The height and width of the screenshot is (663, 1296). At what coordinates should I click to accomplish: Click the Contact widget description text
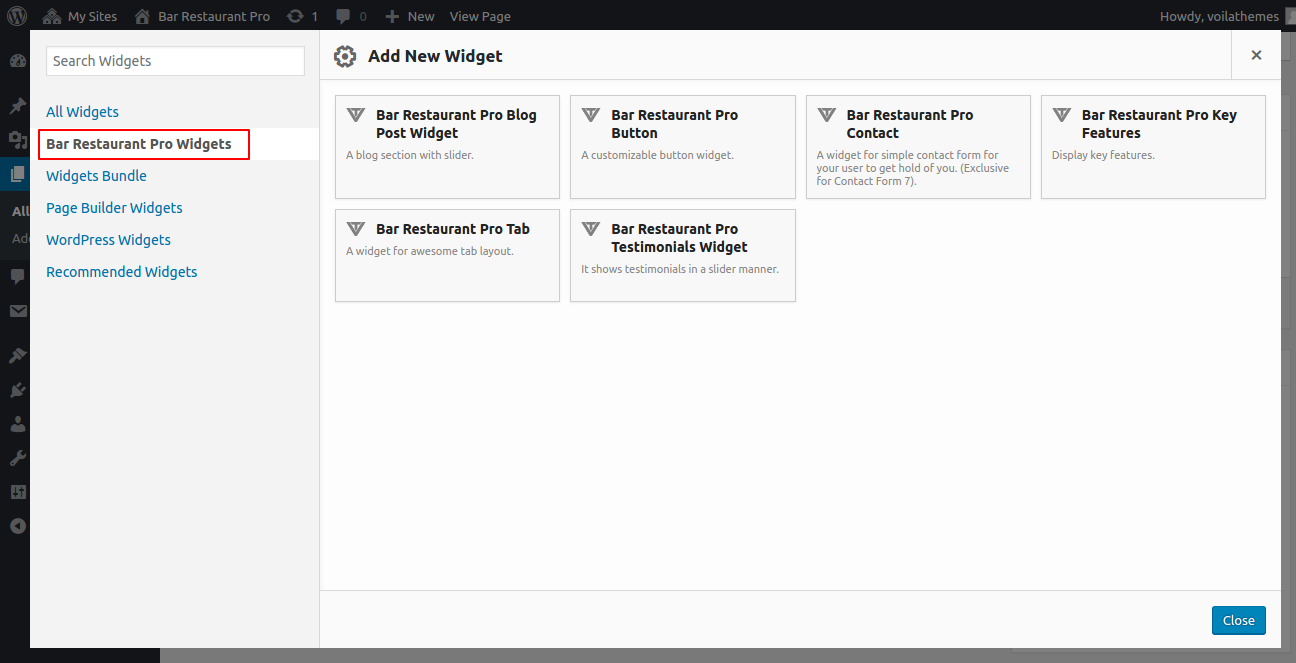click(x=913, y=168)
